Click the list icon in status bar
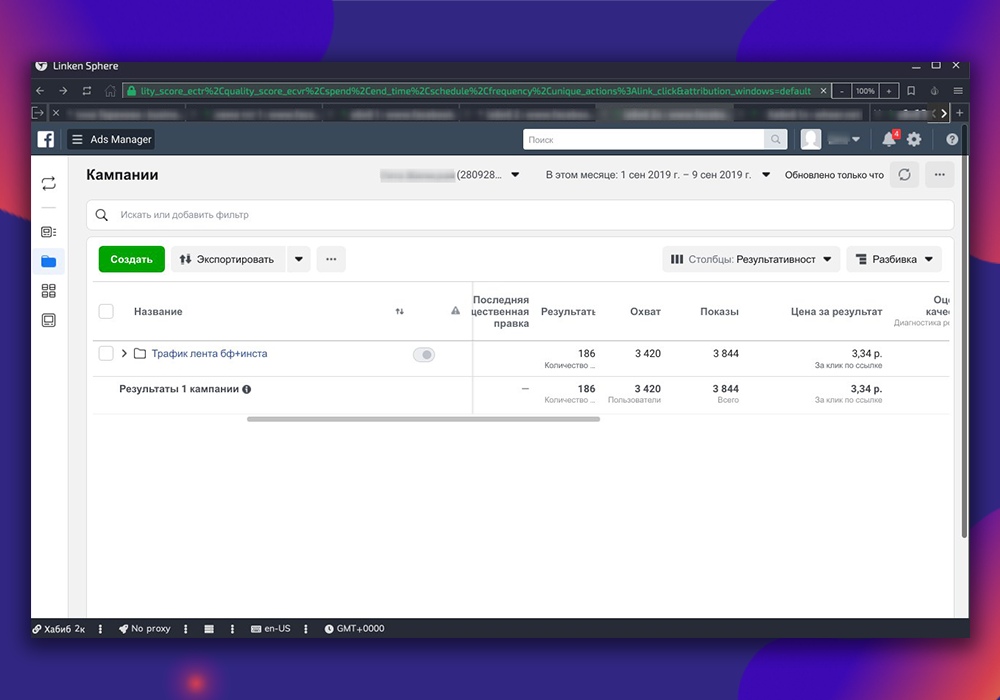 tap(209, 629)
